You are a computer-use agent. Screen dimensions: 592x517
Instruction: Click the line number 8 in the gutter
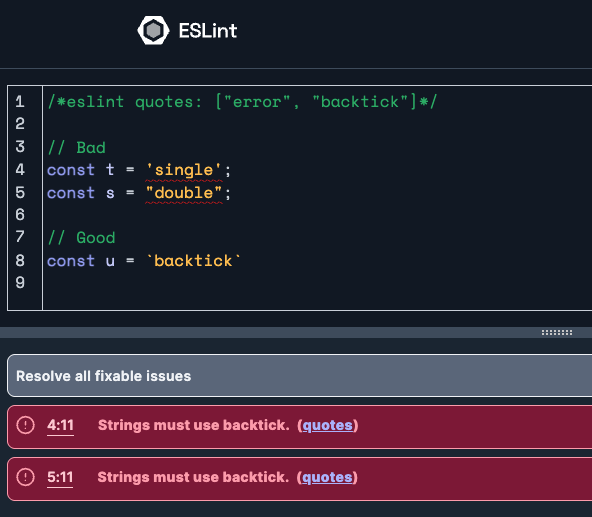point(20,260)
